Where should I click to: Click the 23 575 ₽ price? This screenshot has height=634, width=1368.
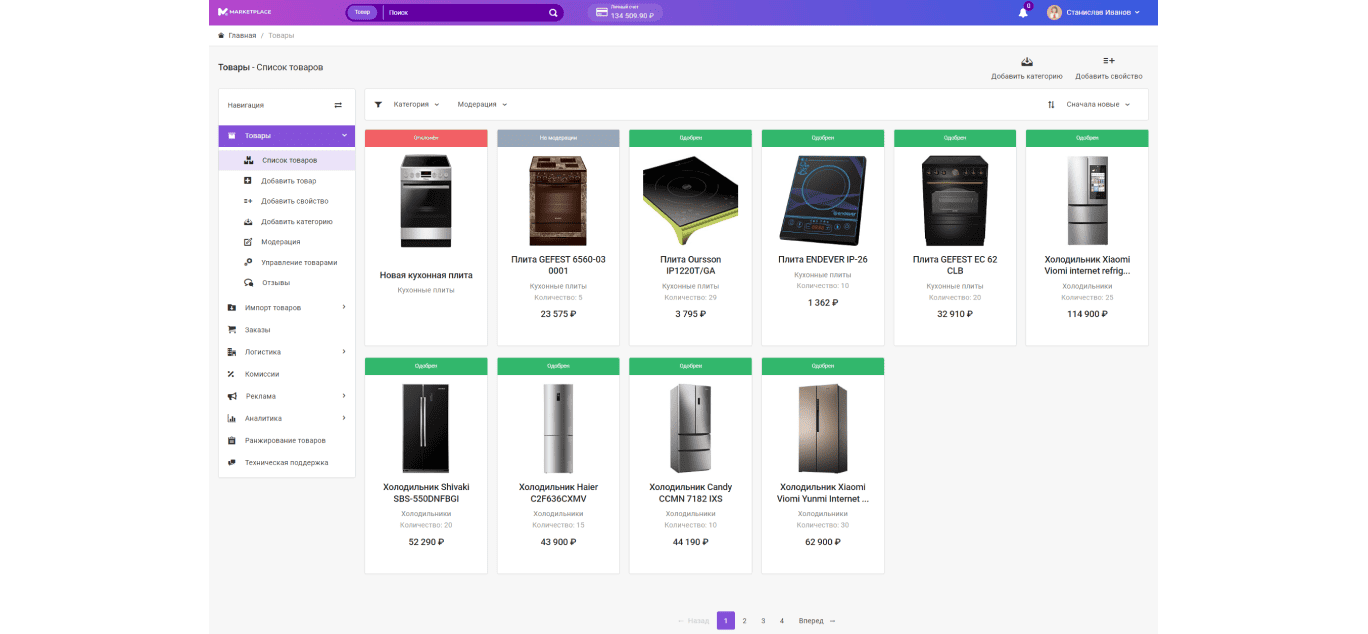point(558,314)
